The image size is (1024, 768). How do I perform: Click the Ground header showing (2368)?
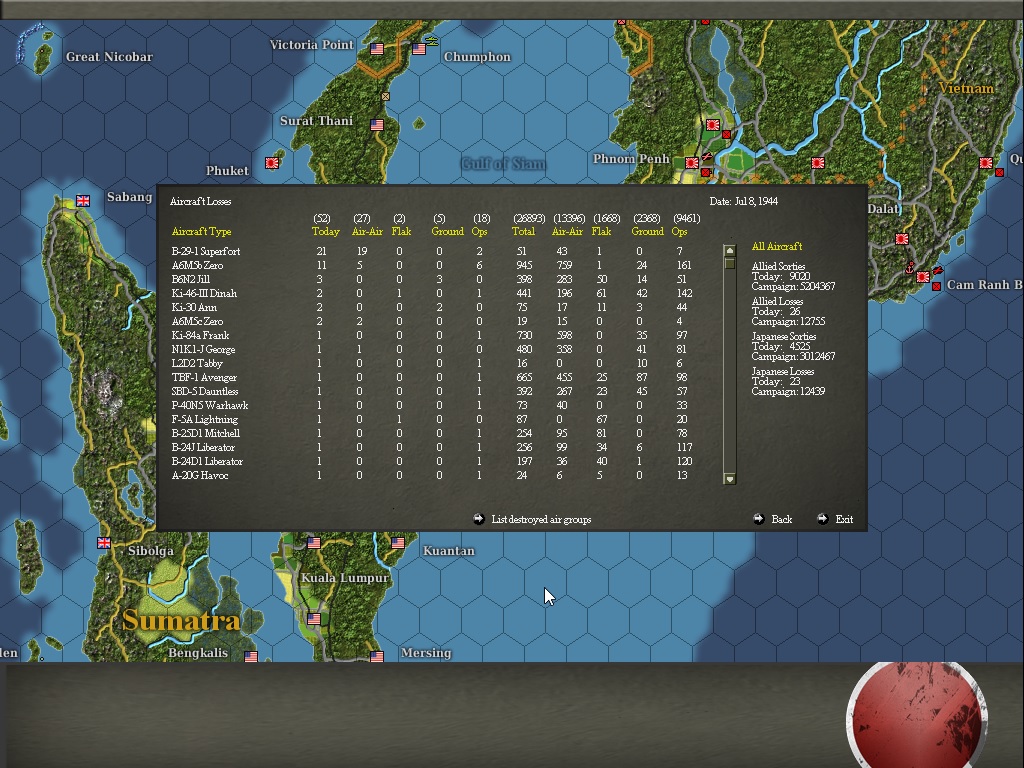point(647,231)
